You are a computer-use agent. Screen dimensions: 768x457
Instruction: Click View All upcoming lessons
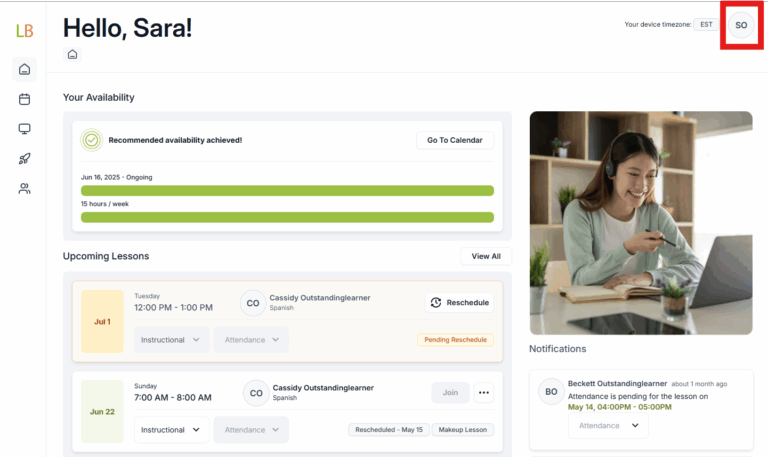[486, 256]
